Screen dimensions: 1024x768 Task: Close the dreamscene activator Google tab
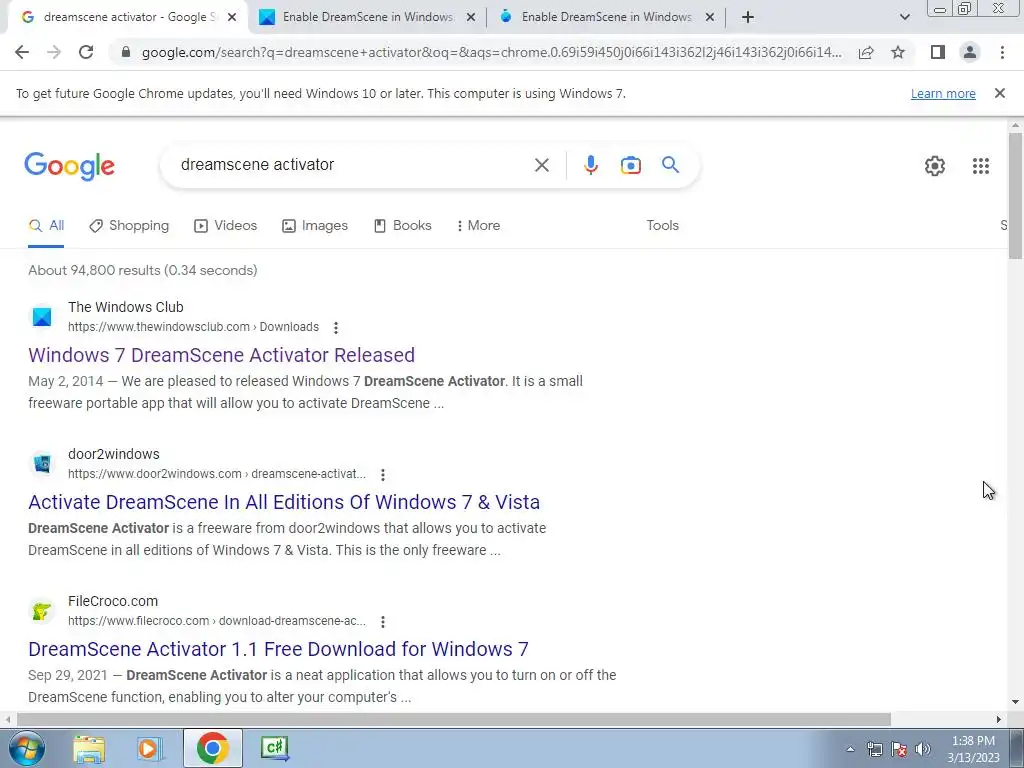(x=232, y=17)
